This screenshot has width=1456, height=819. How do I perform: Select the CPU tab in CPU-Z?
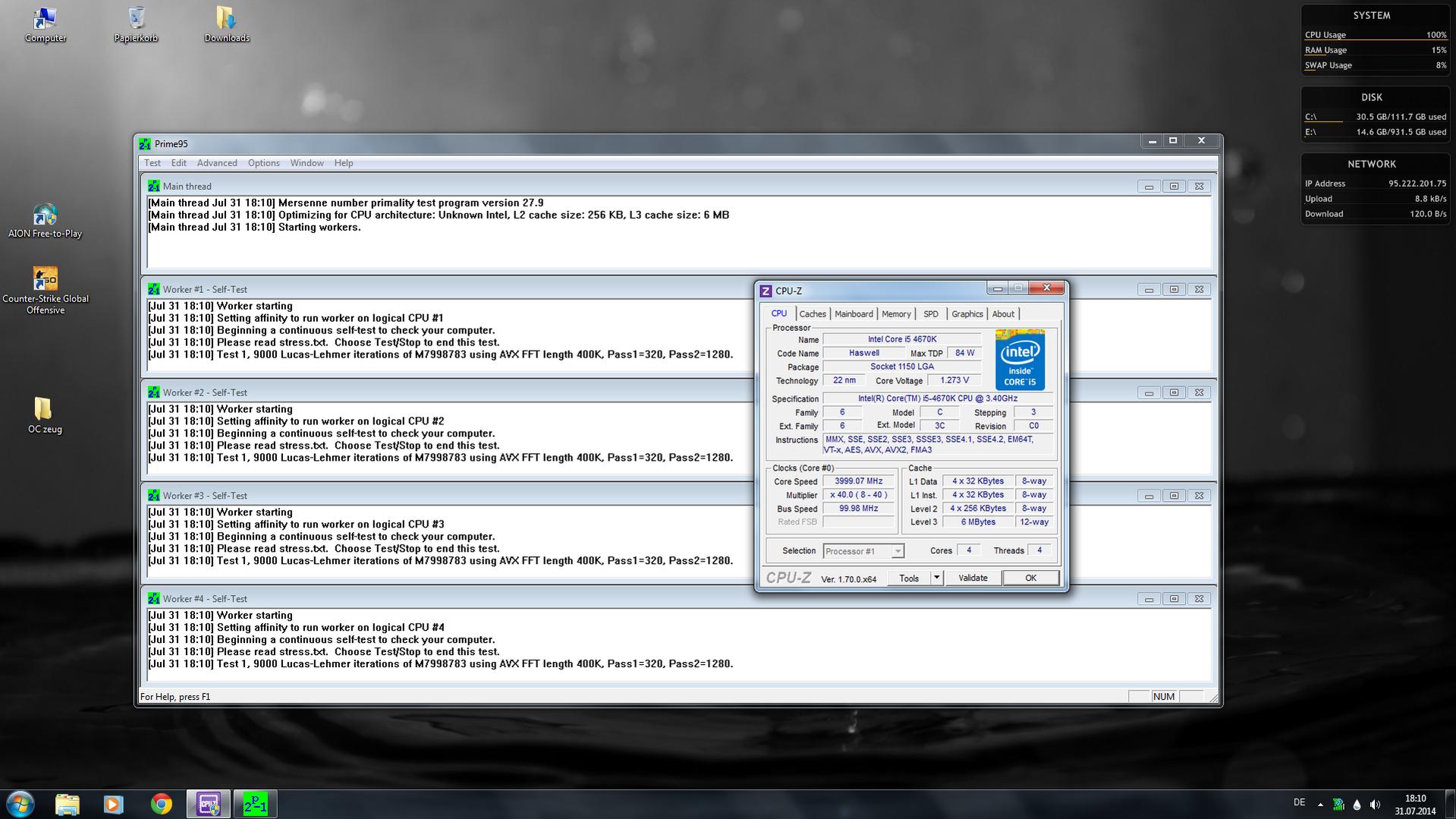[x=779, y=313]
